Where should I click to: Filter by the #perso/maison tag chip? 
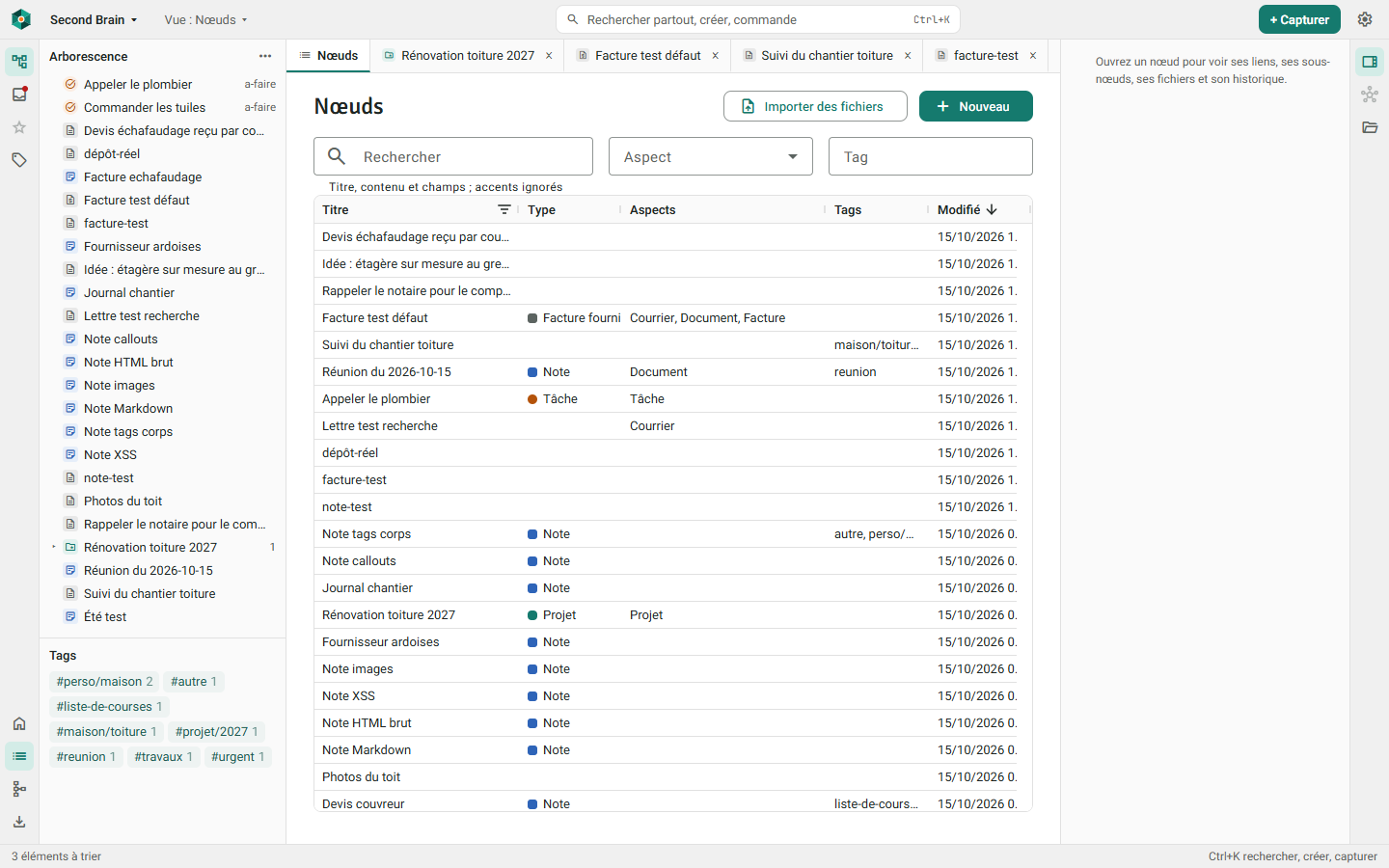104,682
